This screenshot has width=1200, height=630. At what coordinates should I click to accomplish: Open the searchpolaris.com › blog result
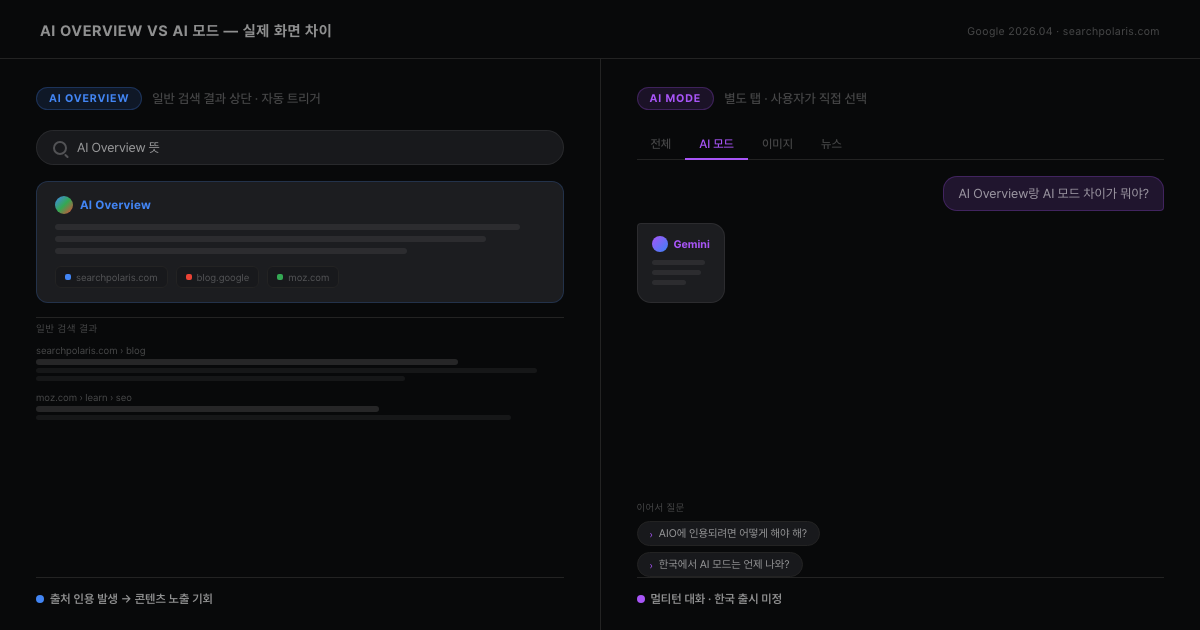(90, 350)
